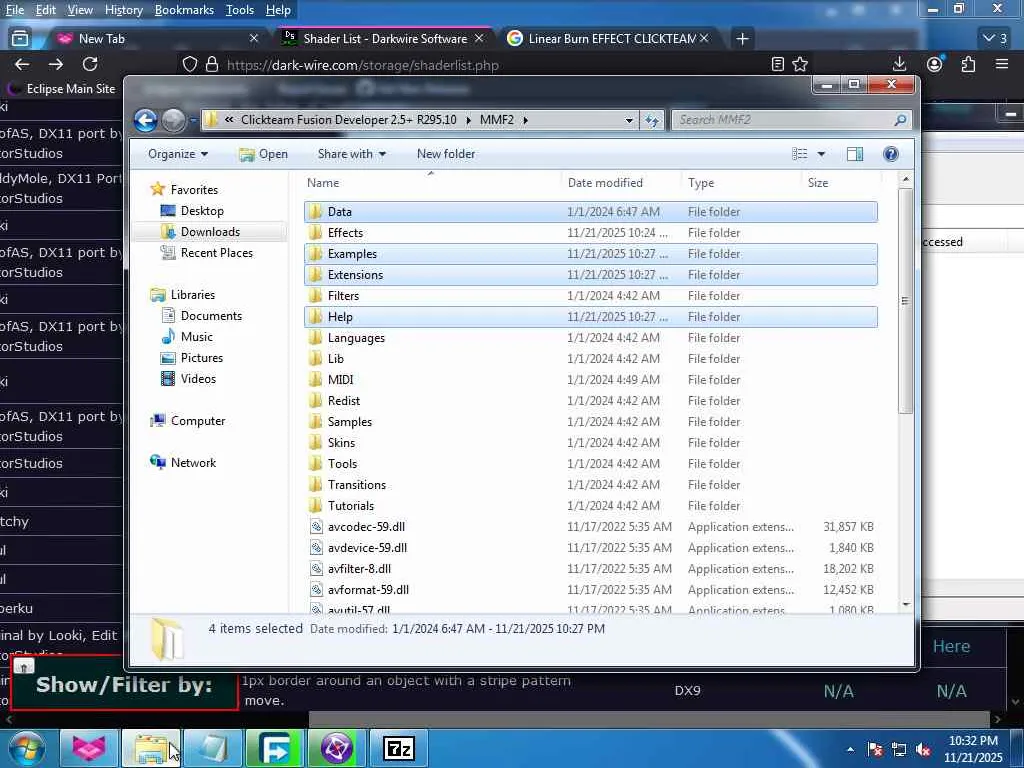Click the Firefox reload button
Image resolution: width=1024 pixels, height=768 pixels.
point(90,64)
